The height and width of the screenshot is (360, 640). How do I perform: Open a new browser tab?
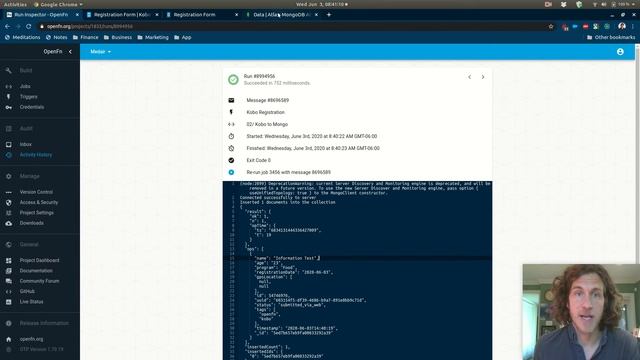click(x=329, y=15)
